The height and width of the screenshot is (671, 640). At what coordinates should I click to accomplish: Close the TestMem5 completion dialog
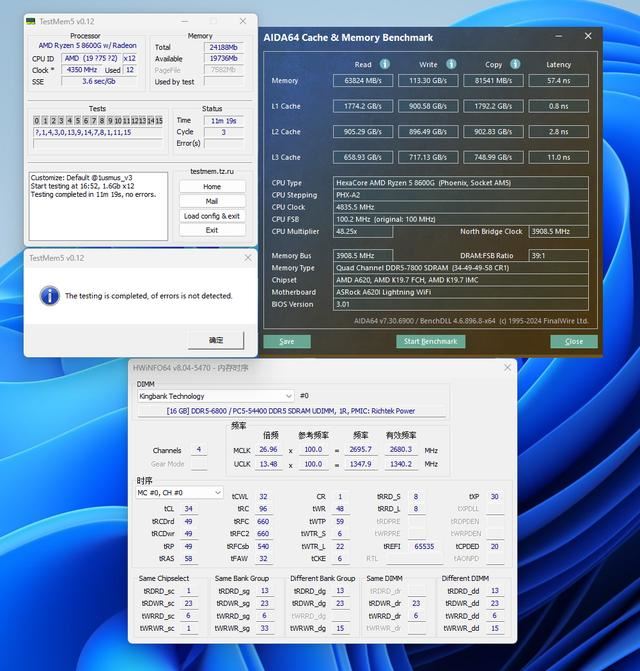(x=246, y=258)
